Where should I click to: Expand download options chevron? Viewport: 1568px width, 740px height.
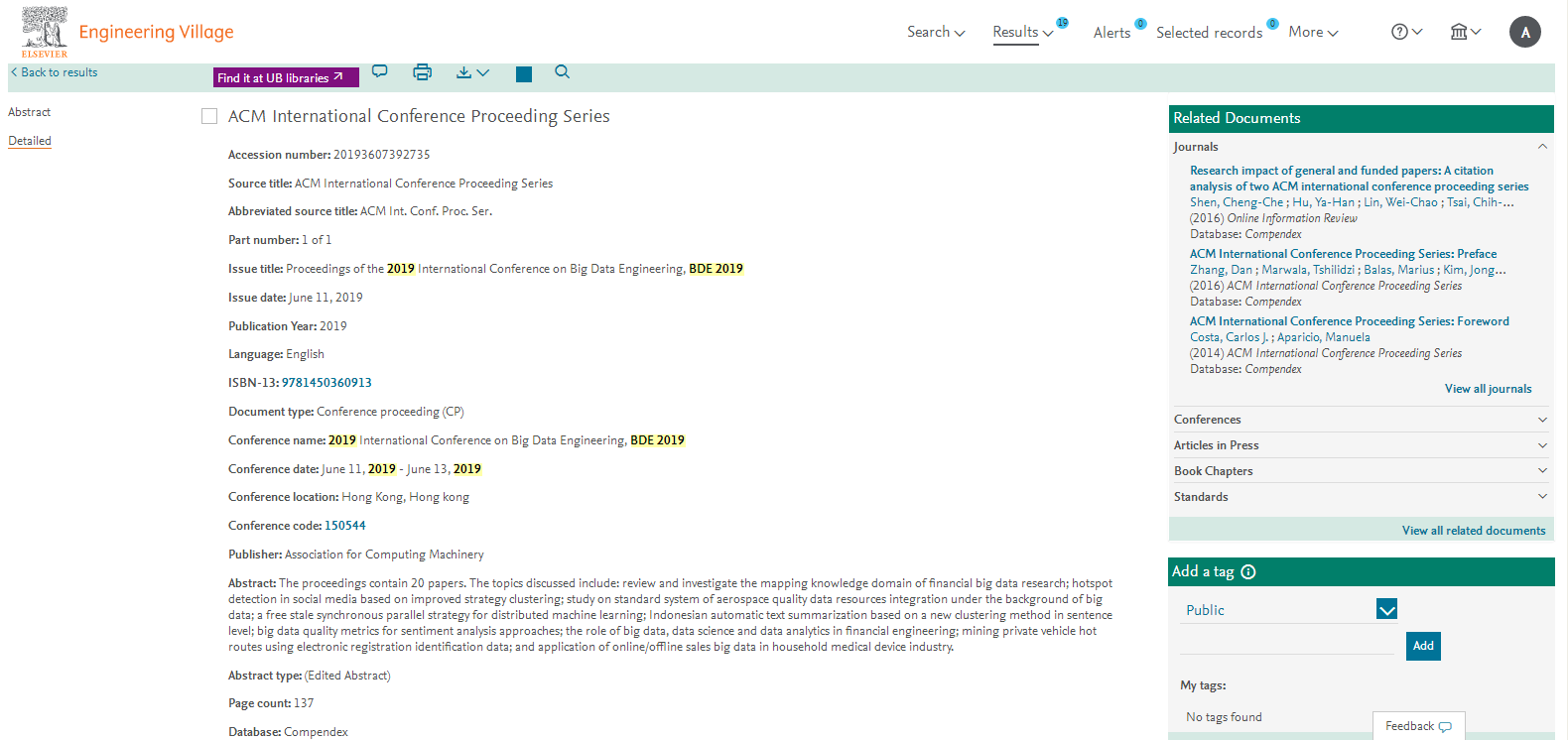[x=483, y=72]
